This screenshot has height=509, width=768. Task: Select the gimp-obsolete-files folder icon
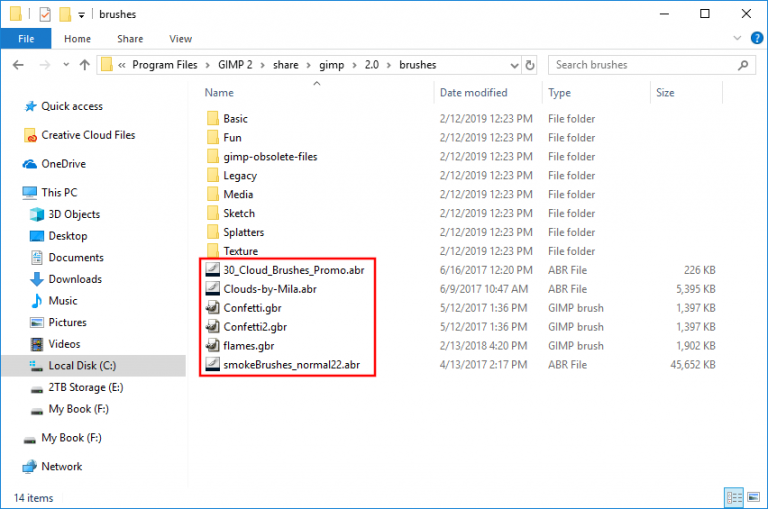pyautogui.click(x=213, y=156)
